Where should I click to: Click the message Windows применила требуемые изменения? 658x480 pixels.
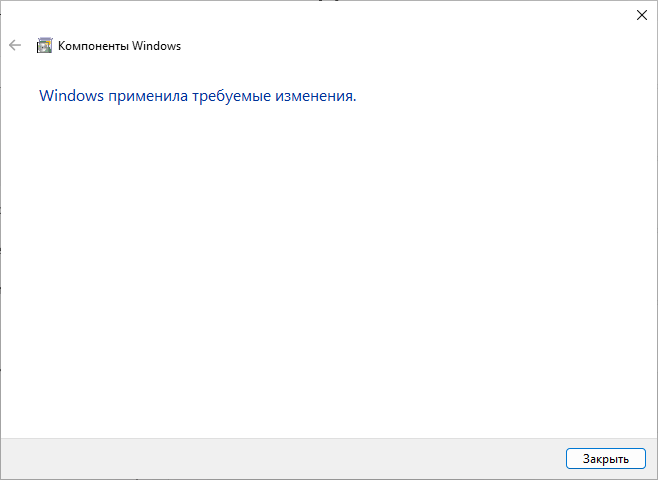[x=197, y=96]
